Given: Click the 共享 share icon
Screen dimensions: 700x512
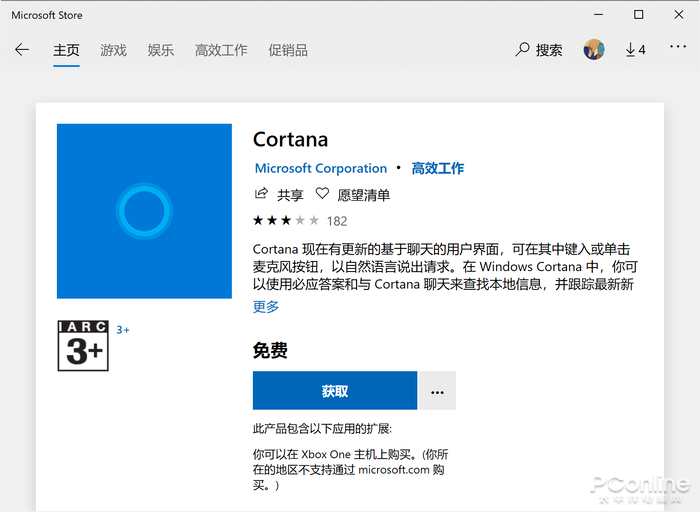Looking at the screenshot, I should point(262,194).
